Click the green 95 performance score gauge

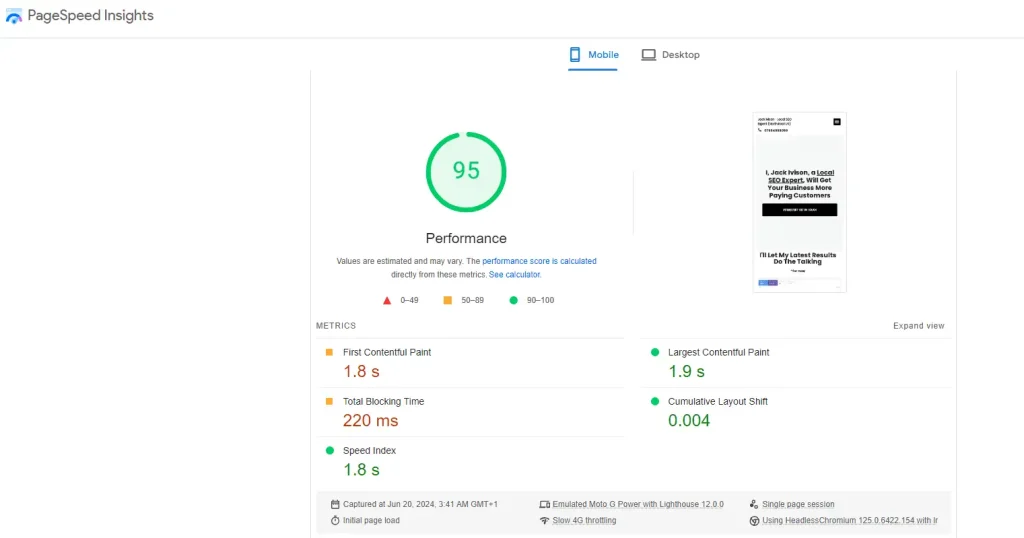466,171
